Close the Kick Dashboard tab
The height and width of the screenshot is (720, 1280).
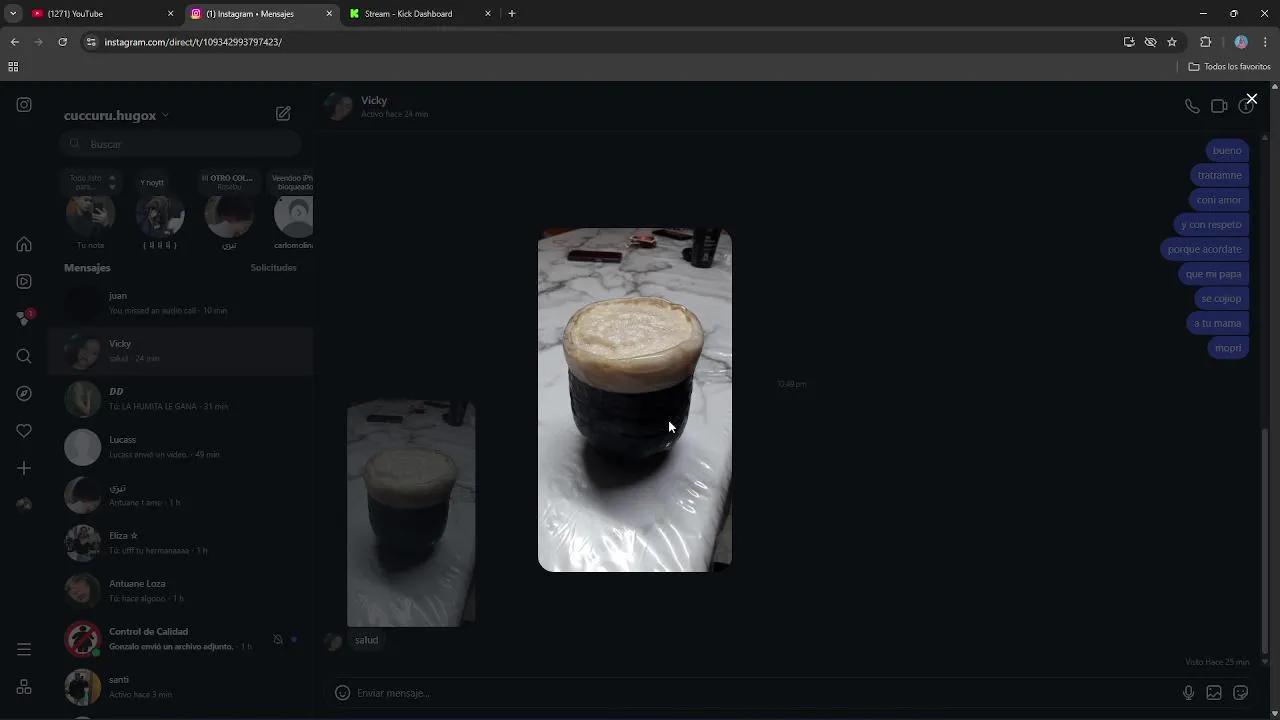point(488,14)
